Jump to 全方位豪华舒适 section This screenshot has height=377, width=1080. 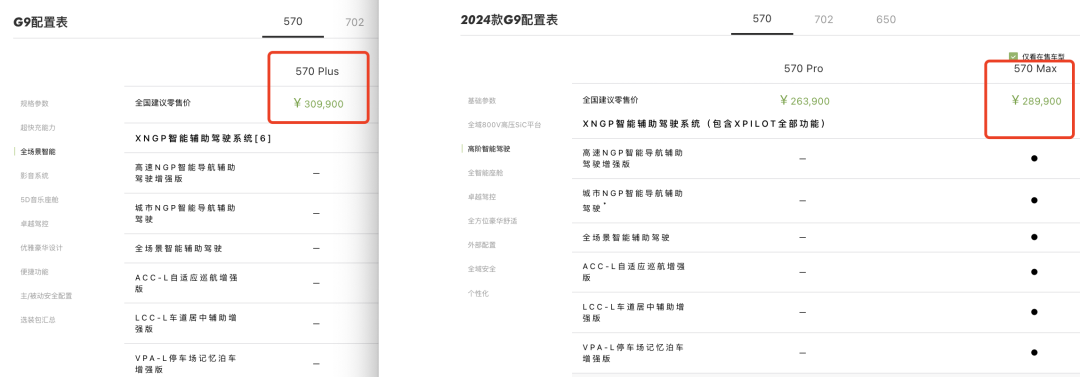click(492, 221)
